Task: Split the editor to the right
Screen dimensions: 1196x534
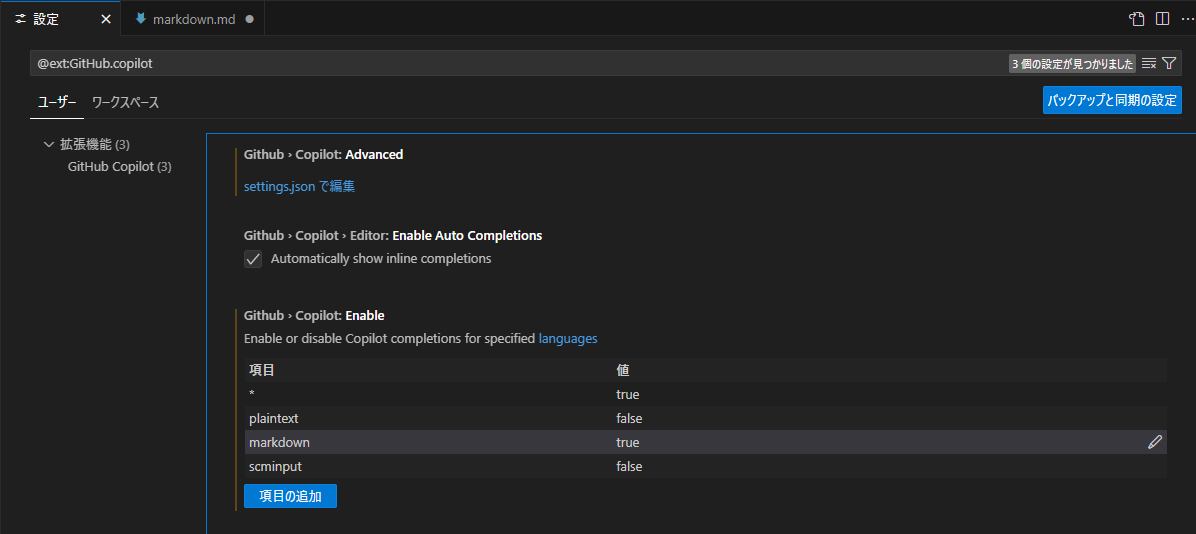Action: click(x=1162, y=19)
